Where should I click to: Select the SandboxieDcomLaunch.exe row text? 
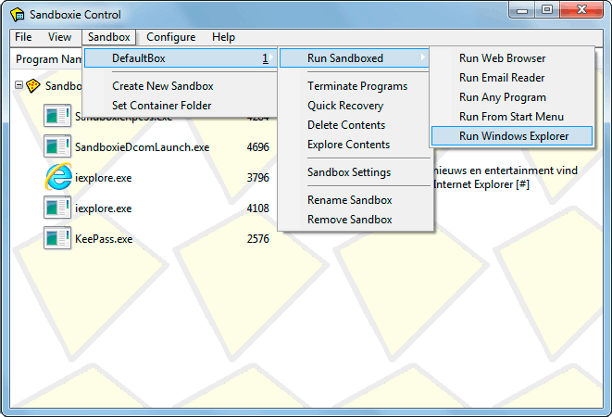click(142, 147)
